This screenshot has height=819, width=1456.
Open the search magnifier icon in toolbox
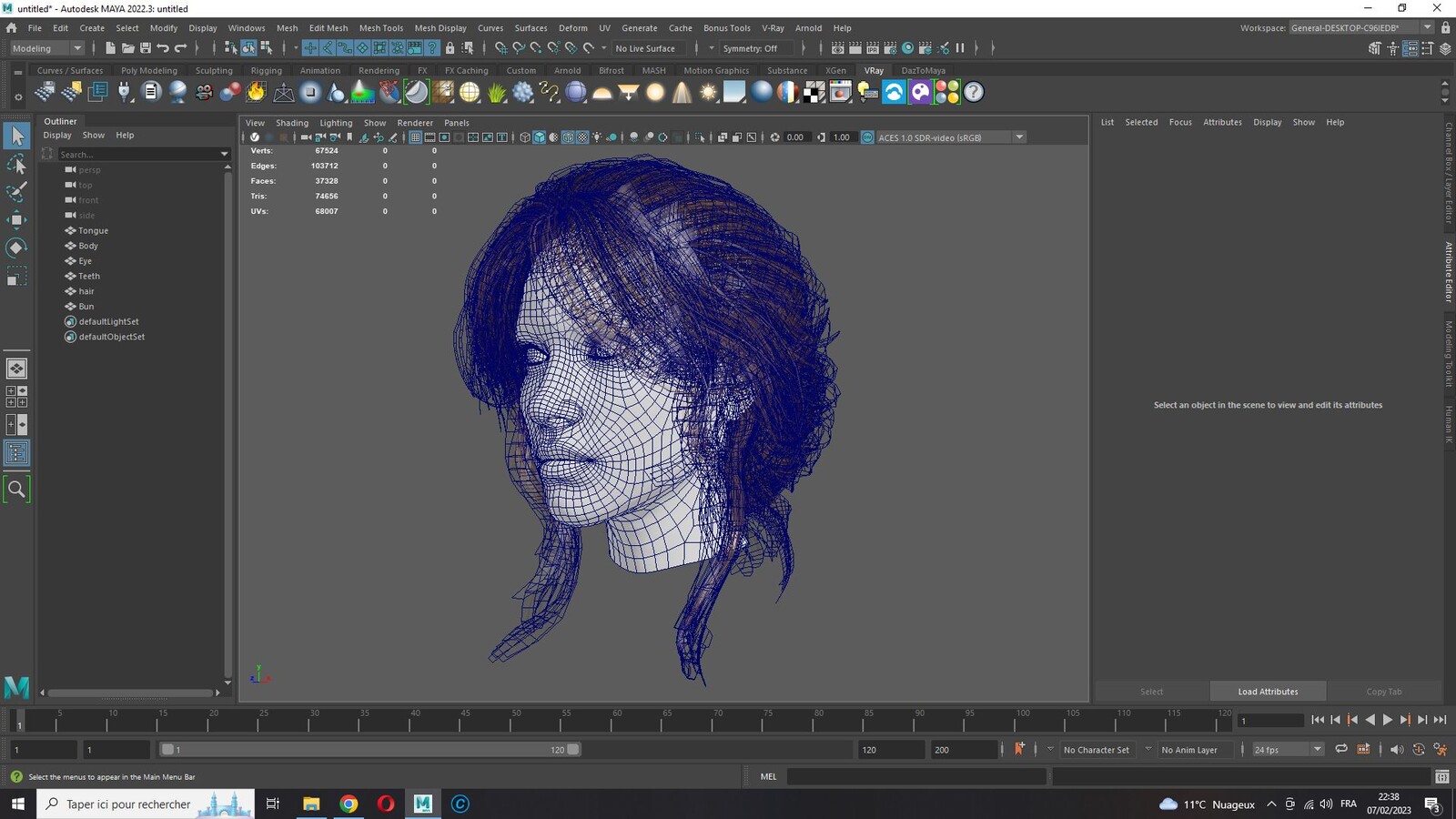pos(16,490)
